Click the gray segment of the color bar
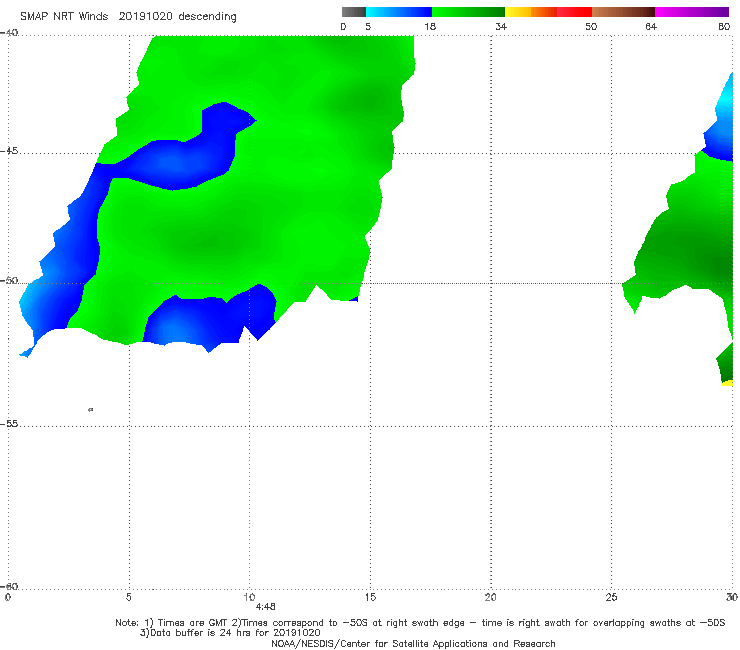 pos(354,12)
